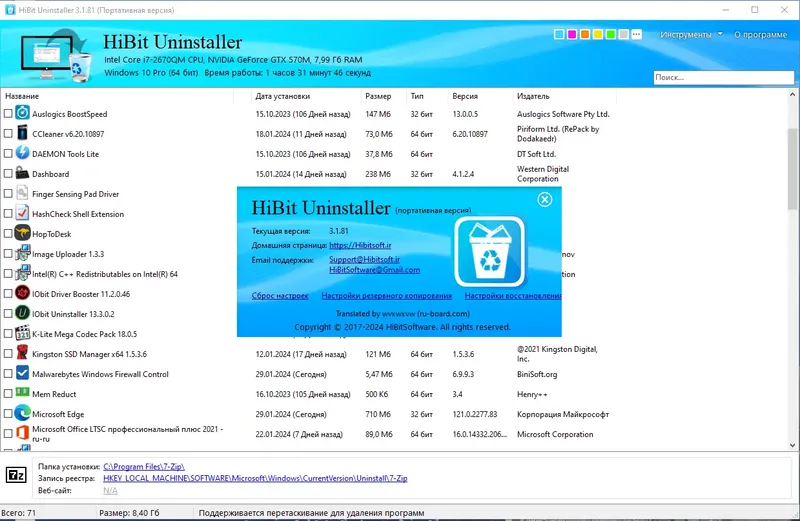Sort by the Тип column header
Screen dimensions: 800x521
417,96
